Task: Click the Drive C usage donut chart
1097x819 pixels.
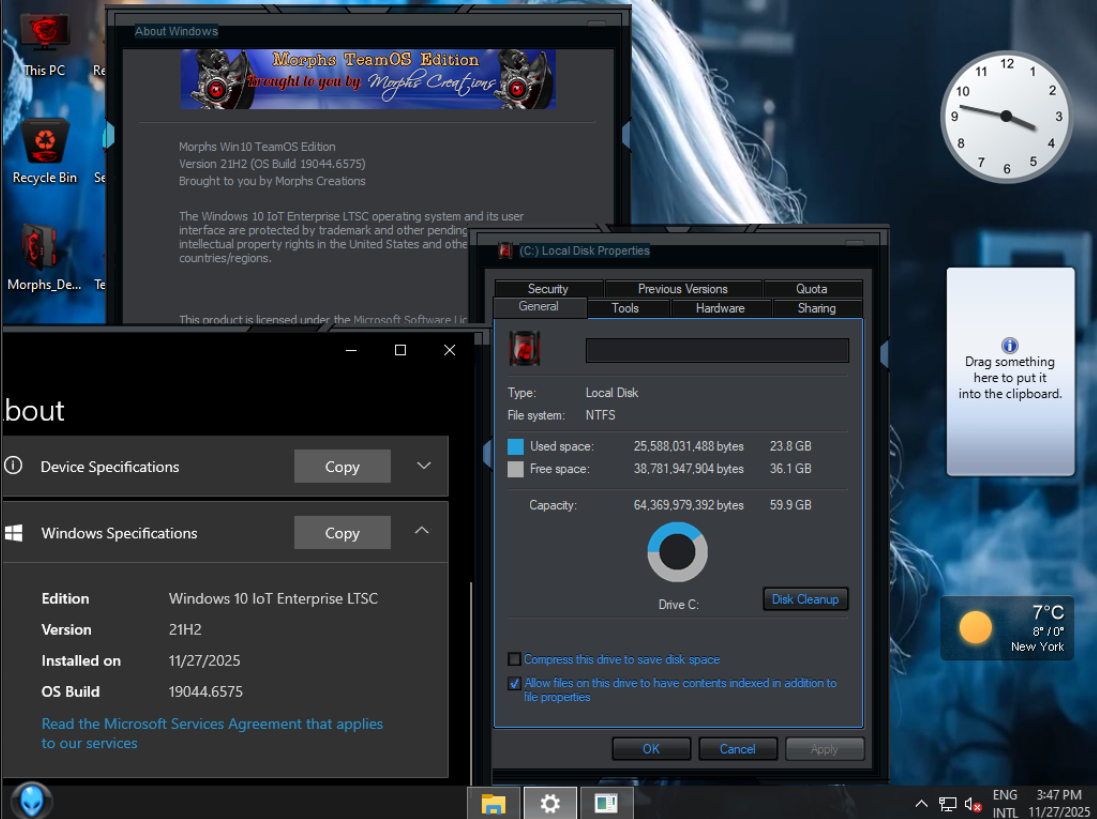Action: [x=677, y=552]
